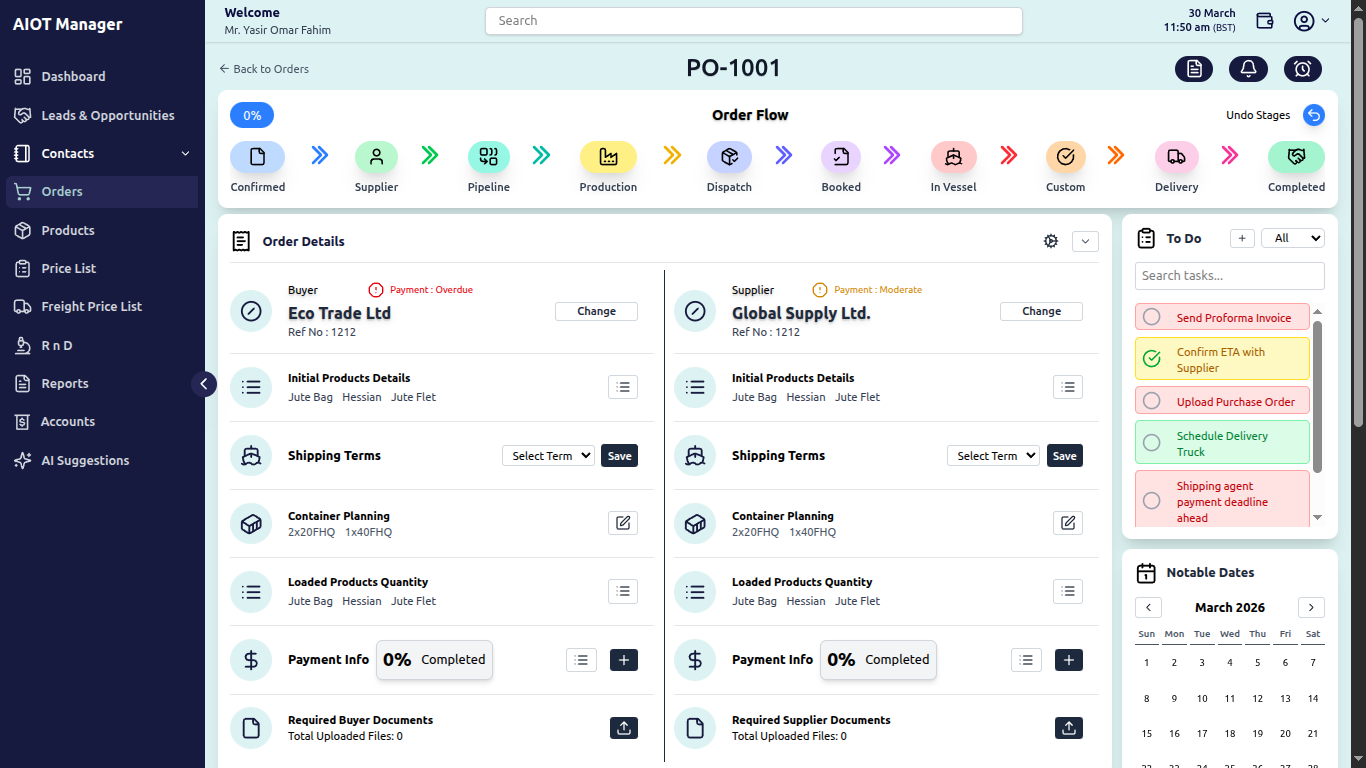Click the In Vessel stage icon
Screen dimensions: 1366x768
pos(953,157)
